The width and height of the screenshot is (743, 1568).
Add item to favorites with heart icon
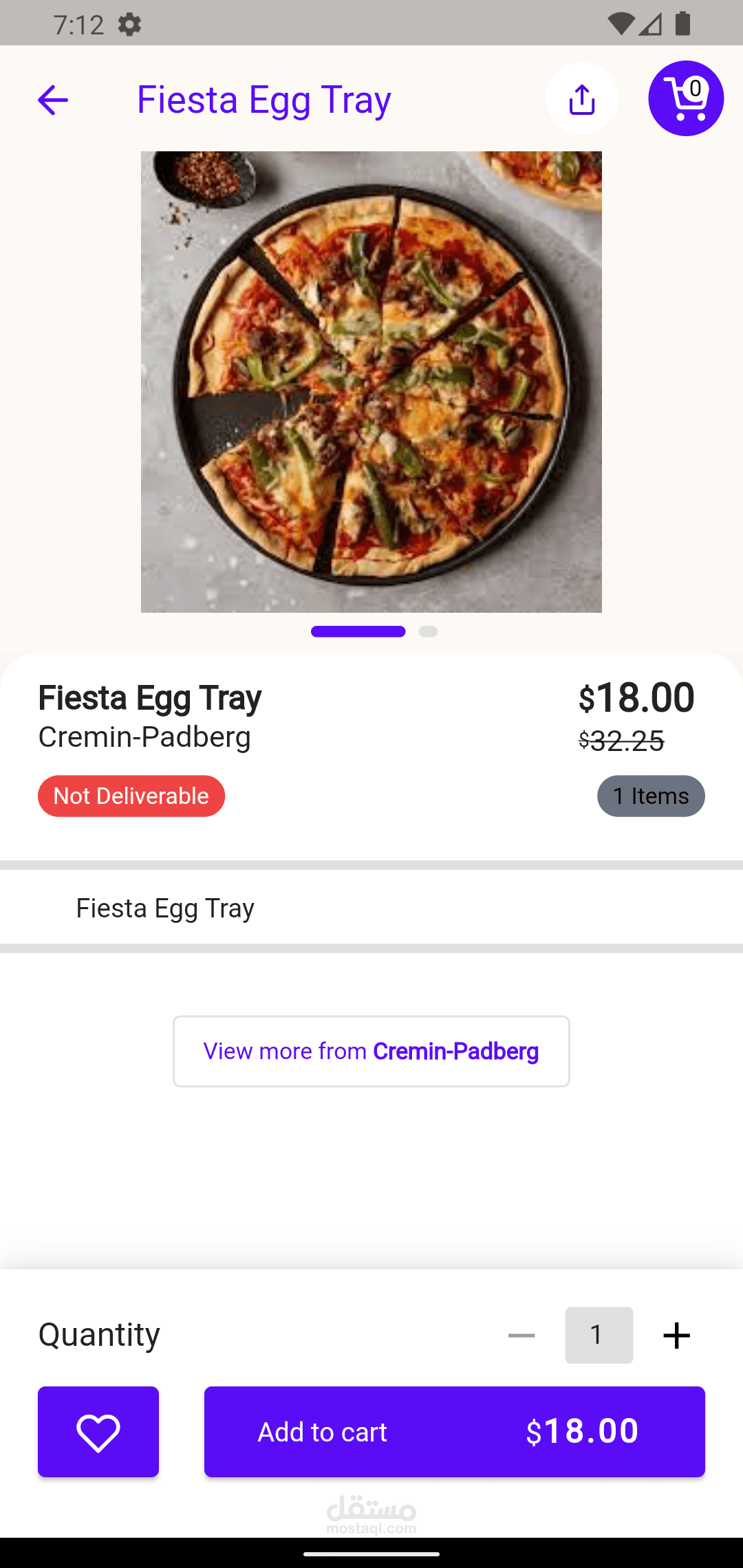[98, 1432]
